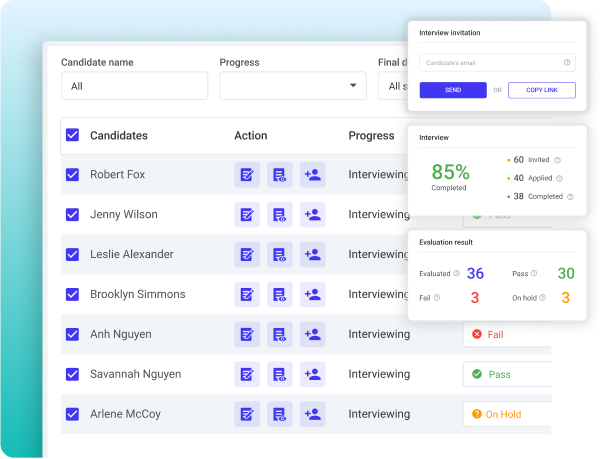The width and height of the screenshot is (604, 459).
Task: Add person icon for Anh Nguyen
Action: click(312, 334)
